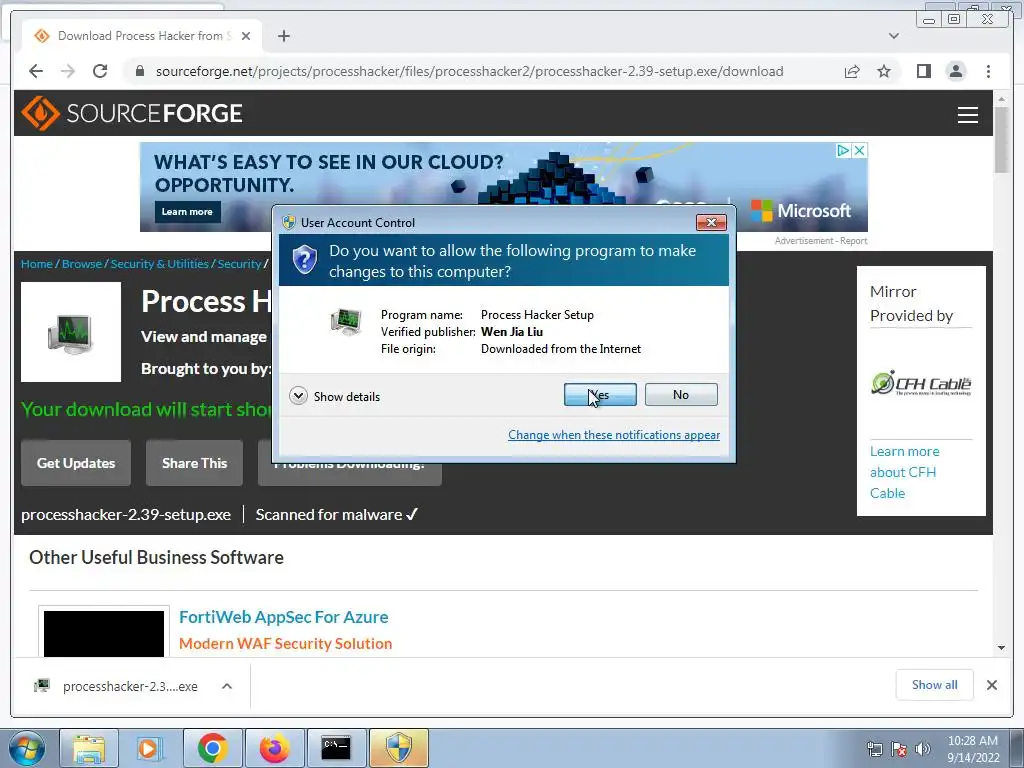Open Security & Utilities breadcrumb

pos(159,264)
